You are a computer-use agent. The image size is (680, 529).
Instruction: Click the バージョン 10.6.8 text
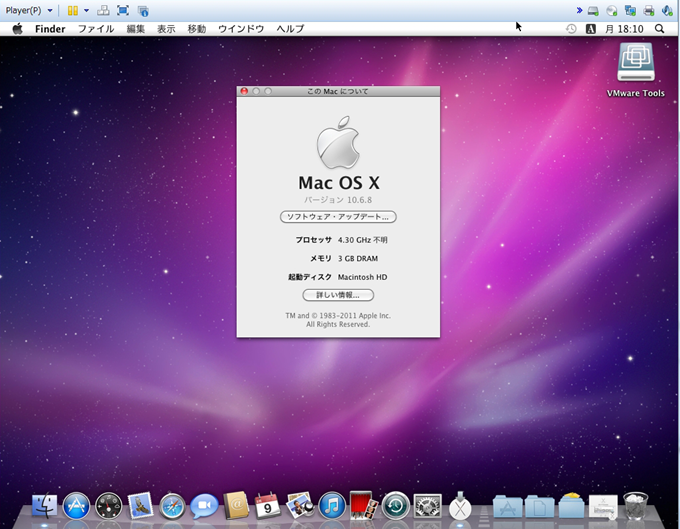338,200
